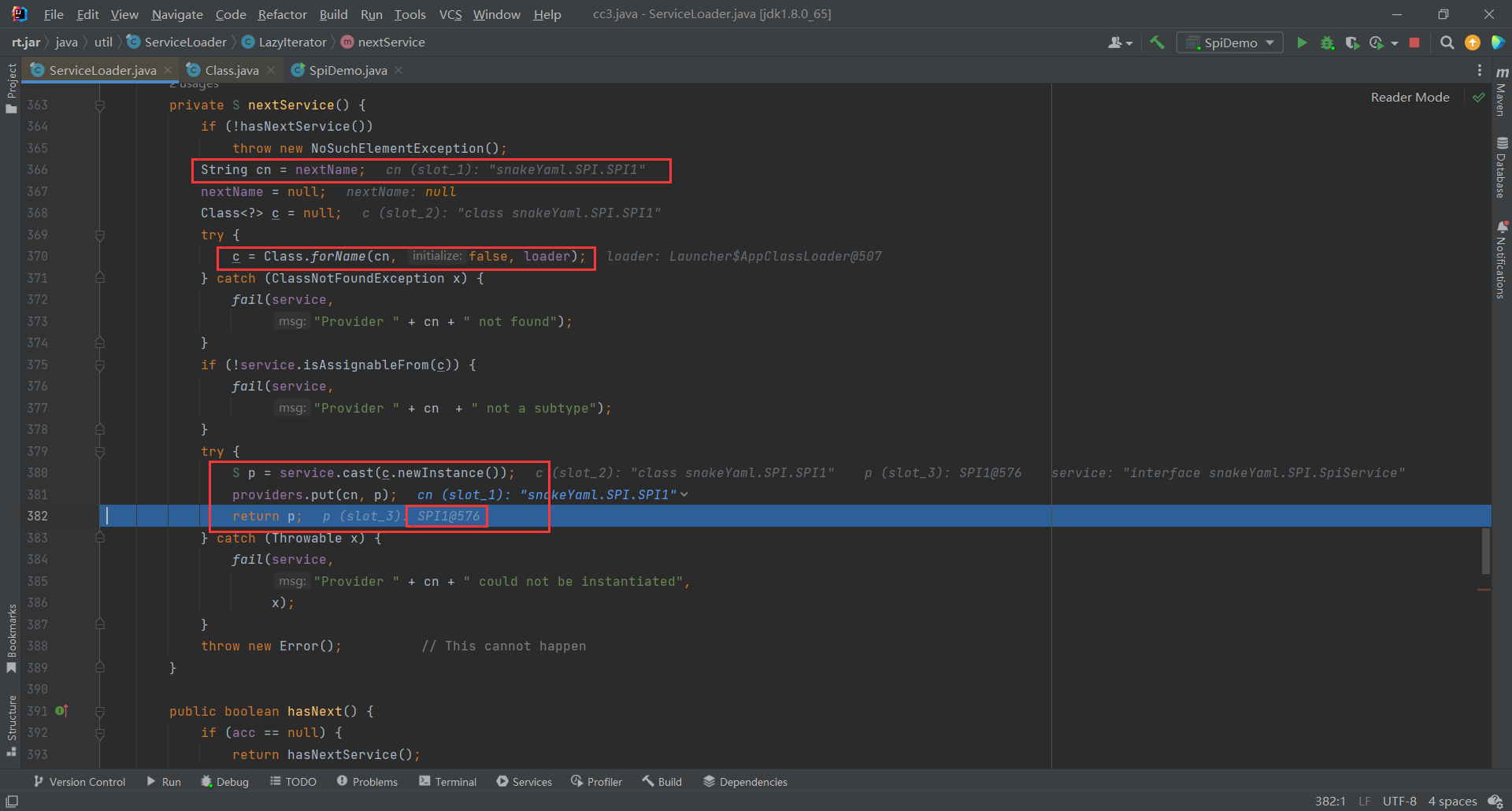Run with coverage shield icon
1512x811 pixels.
1352,43
